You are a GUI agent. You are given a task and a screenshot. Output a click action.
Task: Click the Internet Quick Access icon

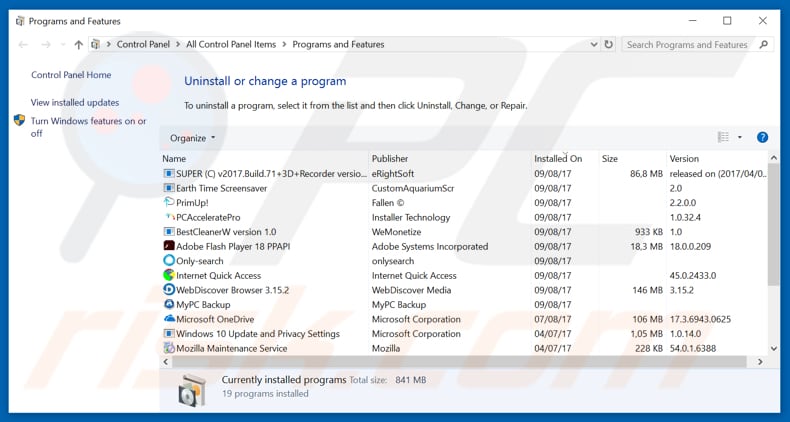click(x=169, y=275)
